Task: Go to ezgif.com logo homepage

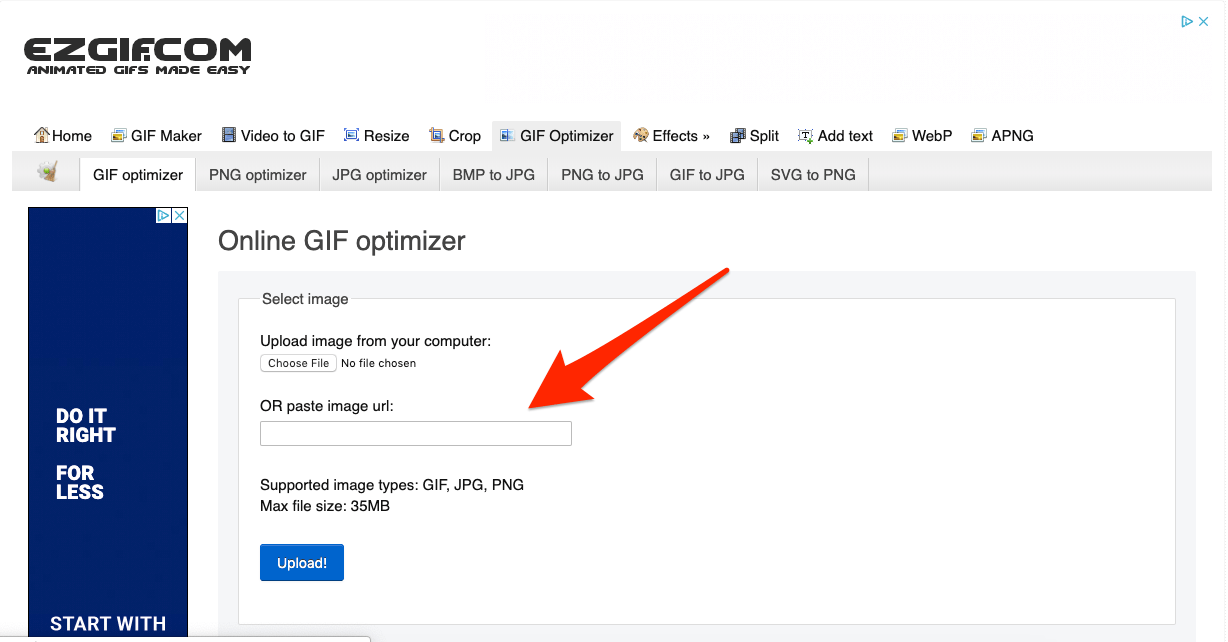Action: [138, 56]
